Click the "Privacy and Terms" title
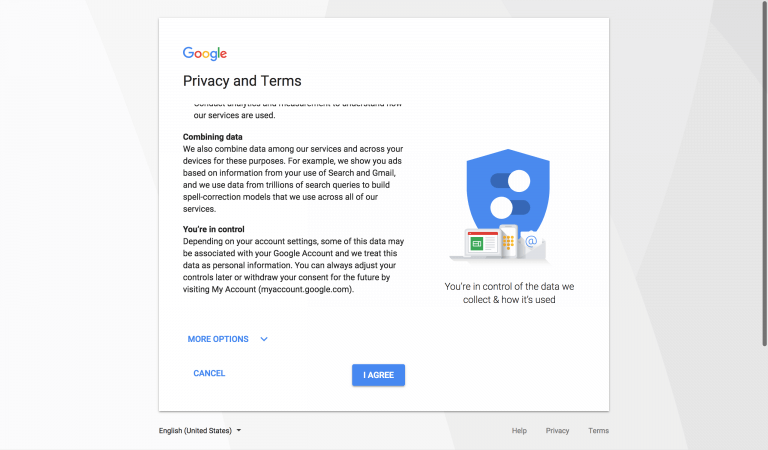 coord(242,81)
